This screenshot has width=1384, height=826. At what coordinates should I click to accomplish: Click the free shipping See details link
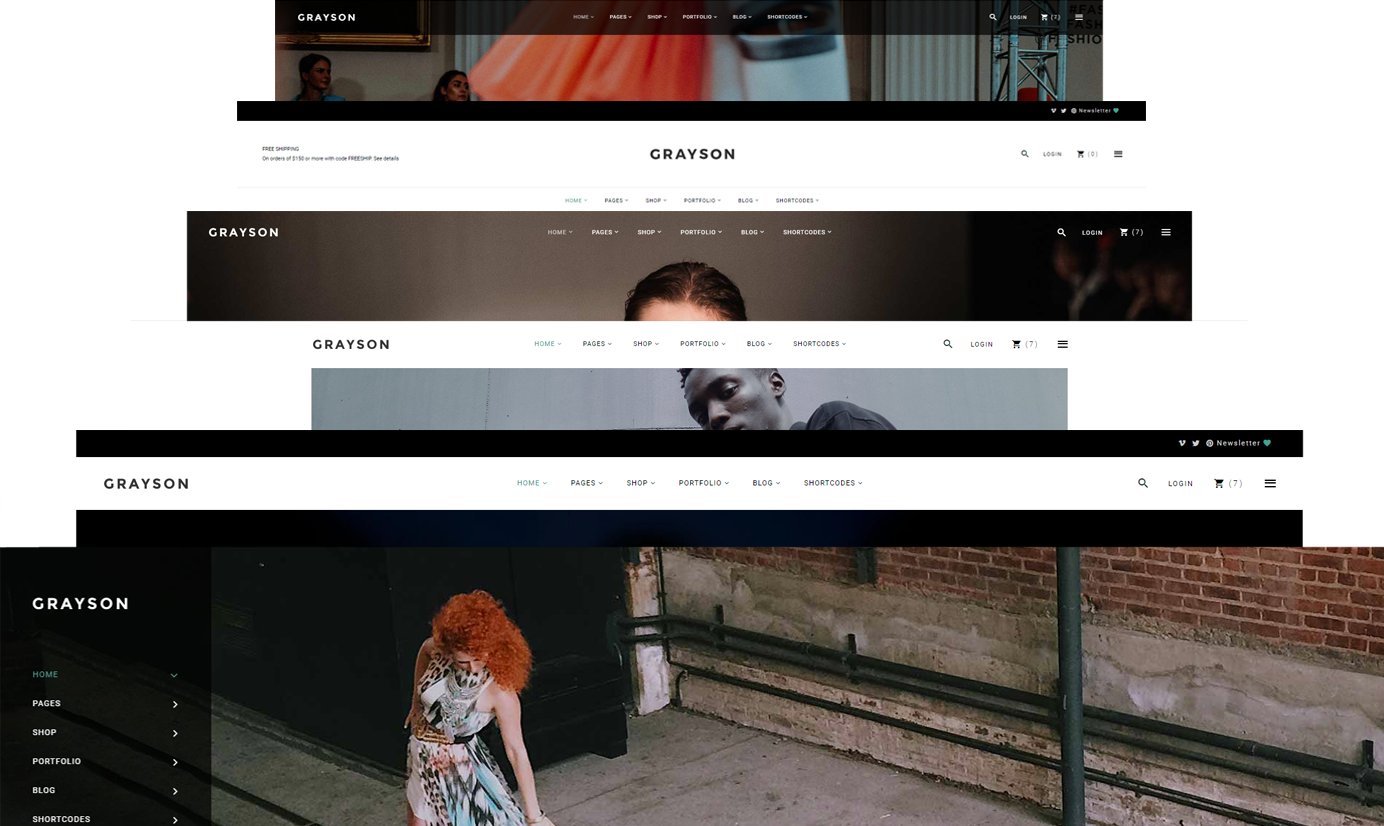click(x=386, y=158)
